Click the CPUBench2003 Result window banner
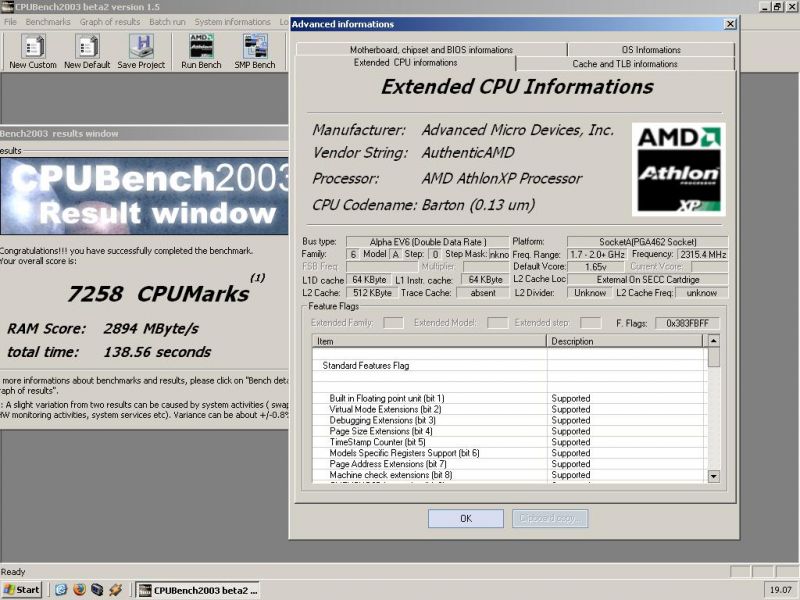Screen dimensions: 800x600 [144, 196]
